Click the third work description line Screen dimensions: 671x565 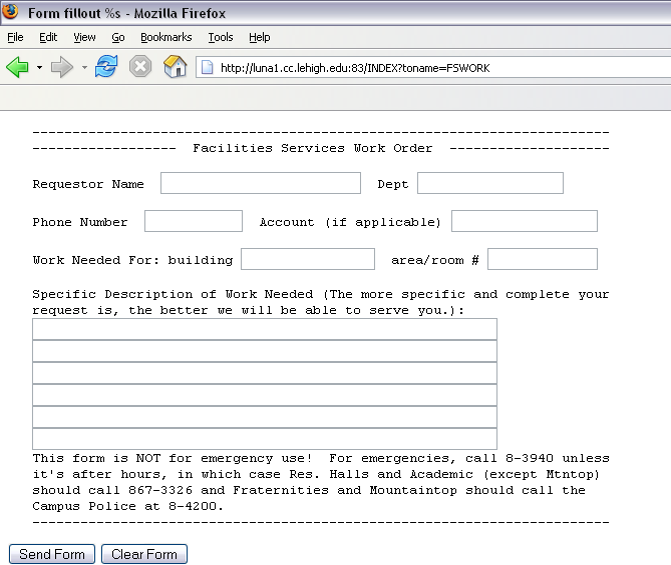pos(264,373)
